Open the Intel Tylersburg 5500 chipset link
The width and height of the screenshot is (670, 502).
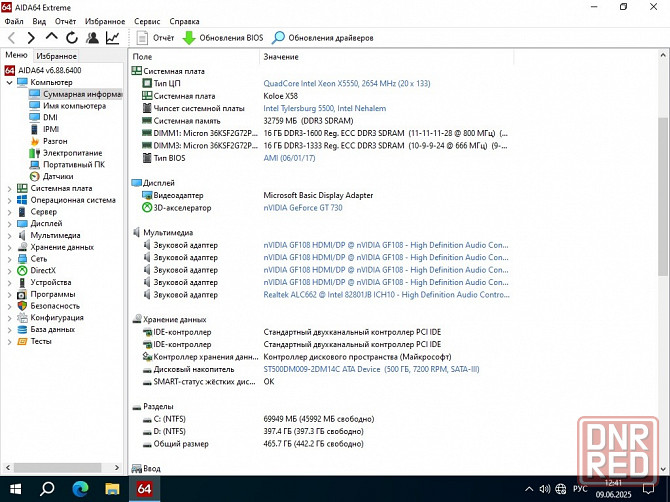point(324,109)
